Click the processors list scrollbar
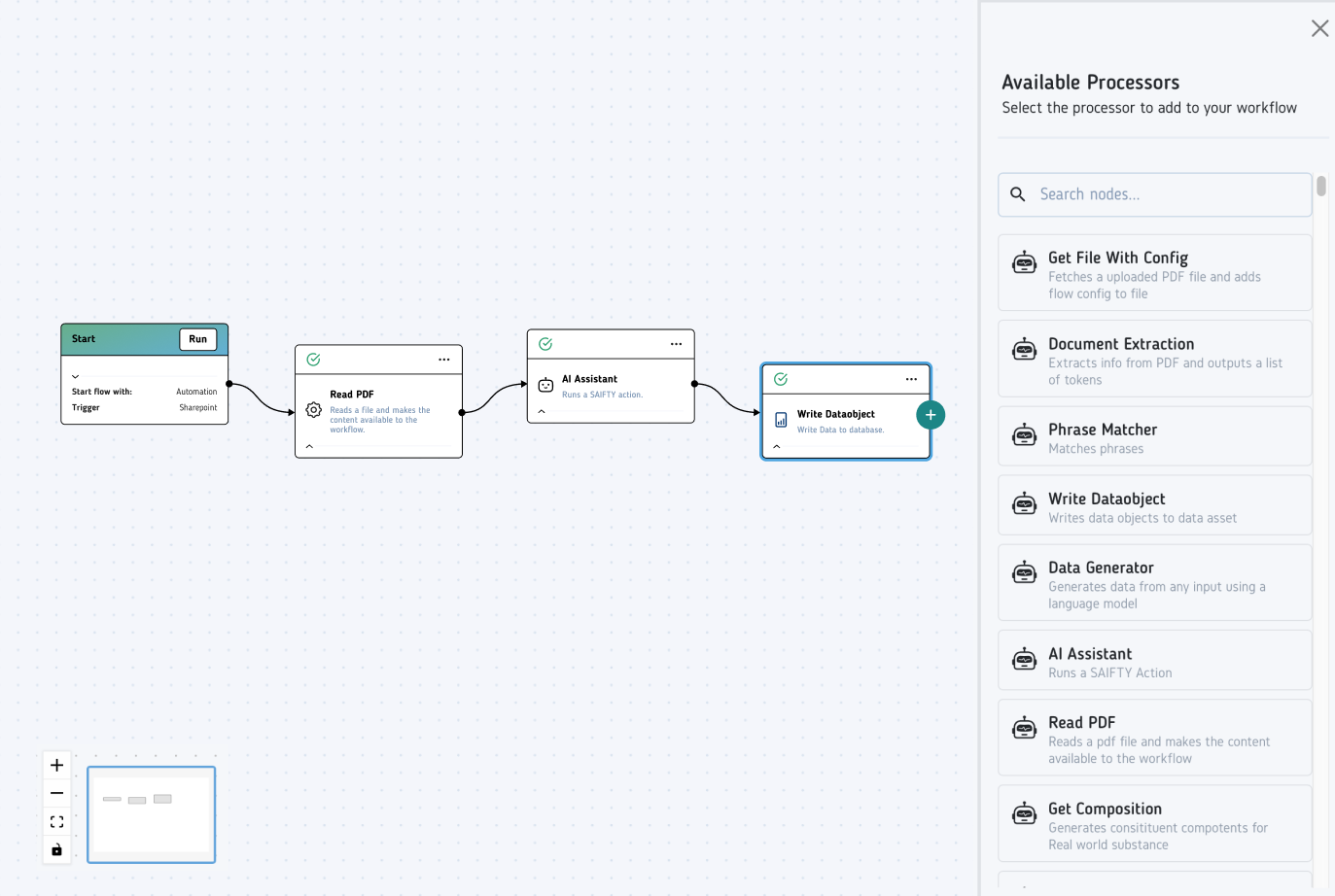 coord(1321,186)
